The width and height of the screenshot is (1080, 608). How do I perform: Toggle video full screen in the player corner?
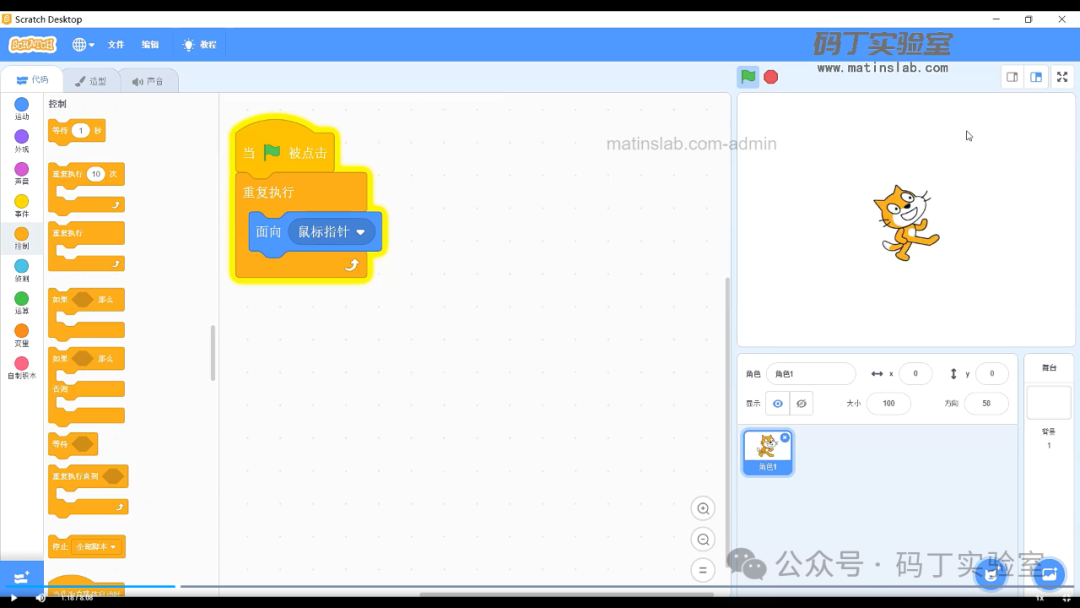1066,598
